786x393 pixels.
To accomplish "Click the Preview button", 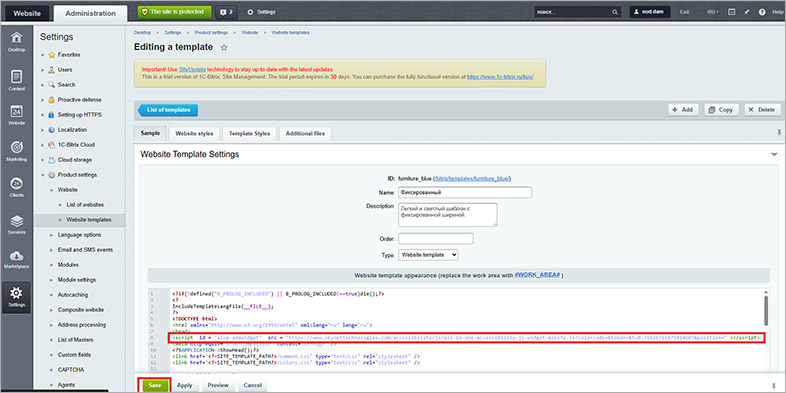I will coord(218,385).
